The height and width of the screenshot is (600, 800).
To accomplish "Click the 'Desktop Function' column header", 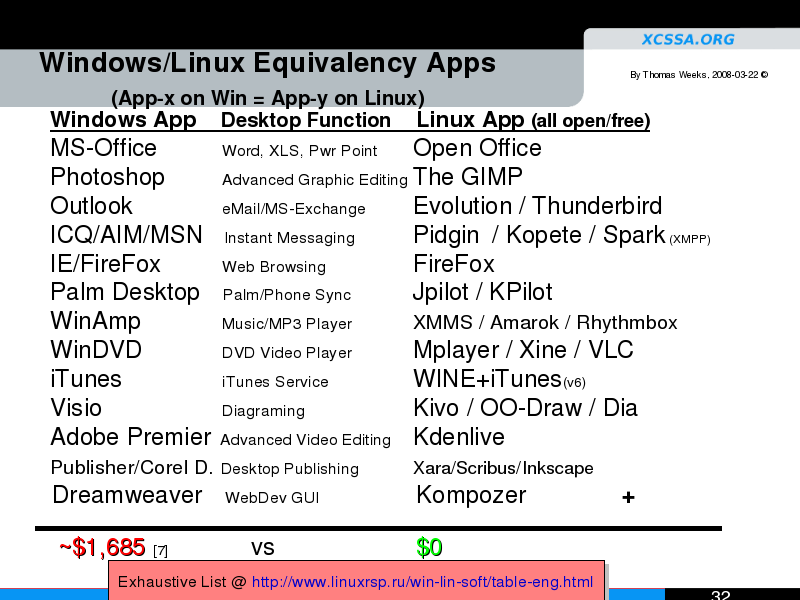I will [306, 120].
